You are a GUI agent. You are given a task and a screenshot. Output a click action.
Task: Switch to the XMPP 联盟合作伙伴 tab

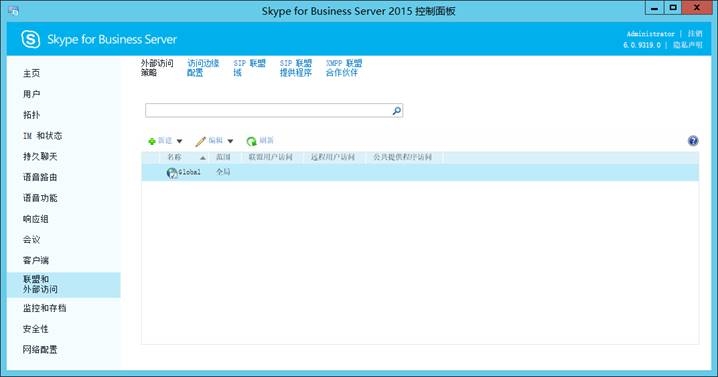(344, 68)
